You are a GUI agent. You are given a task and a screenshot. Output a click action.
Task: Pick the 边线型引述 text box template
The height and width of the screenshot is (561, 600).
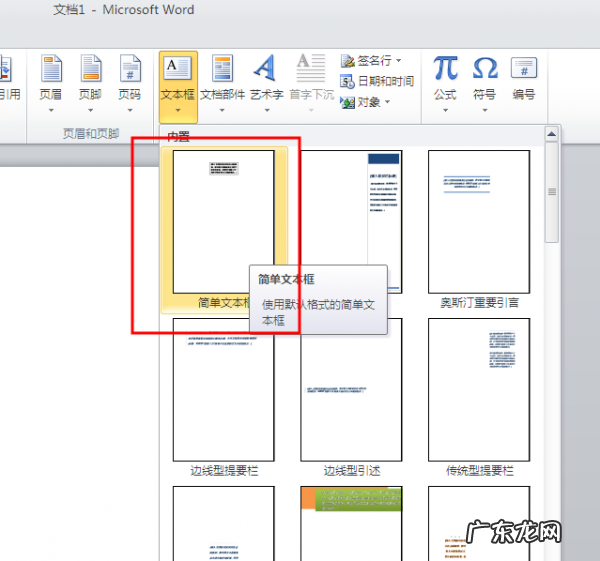point(351,390)
